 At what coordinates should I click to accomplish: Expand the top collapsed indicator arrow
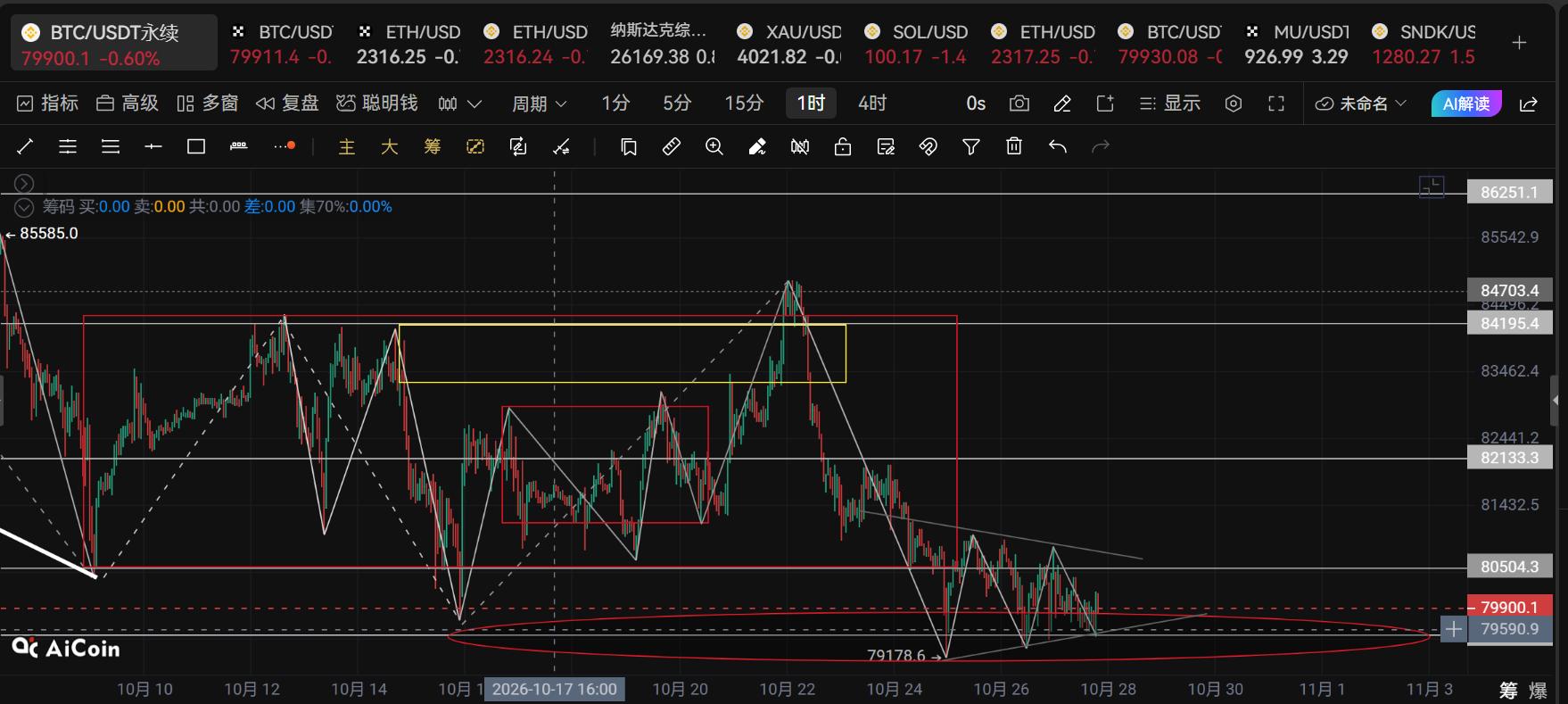coord(24,183)
